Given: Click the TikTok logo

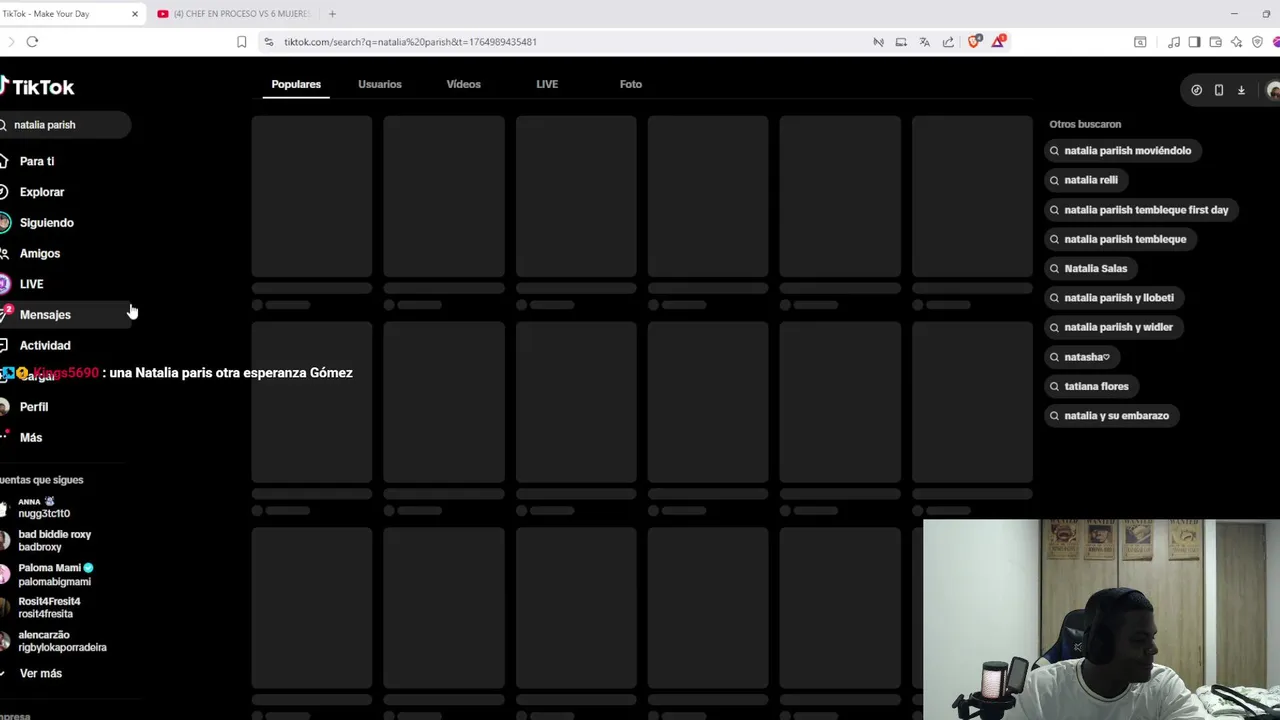Looking at the screenshot, I should [x=37, y=87].
